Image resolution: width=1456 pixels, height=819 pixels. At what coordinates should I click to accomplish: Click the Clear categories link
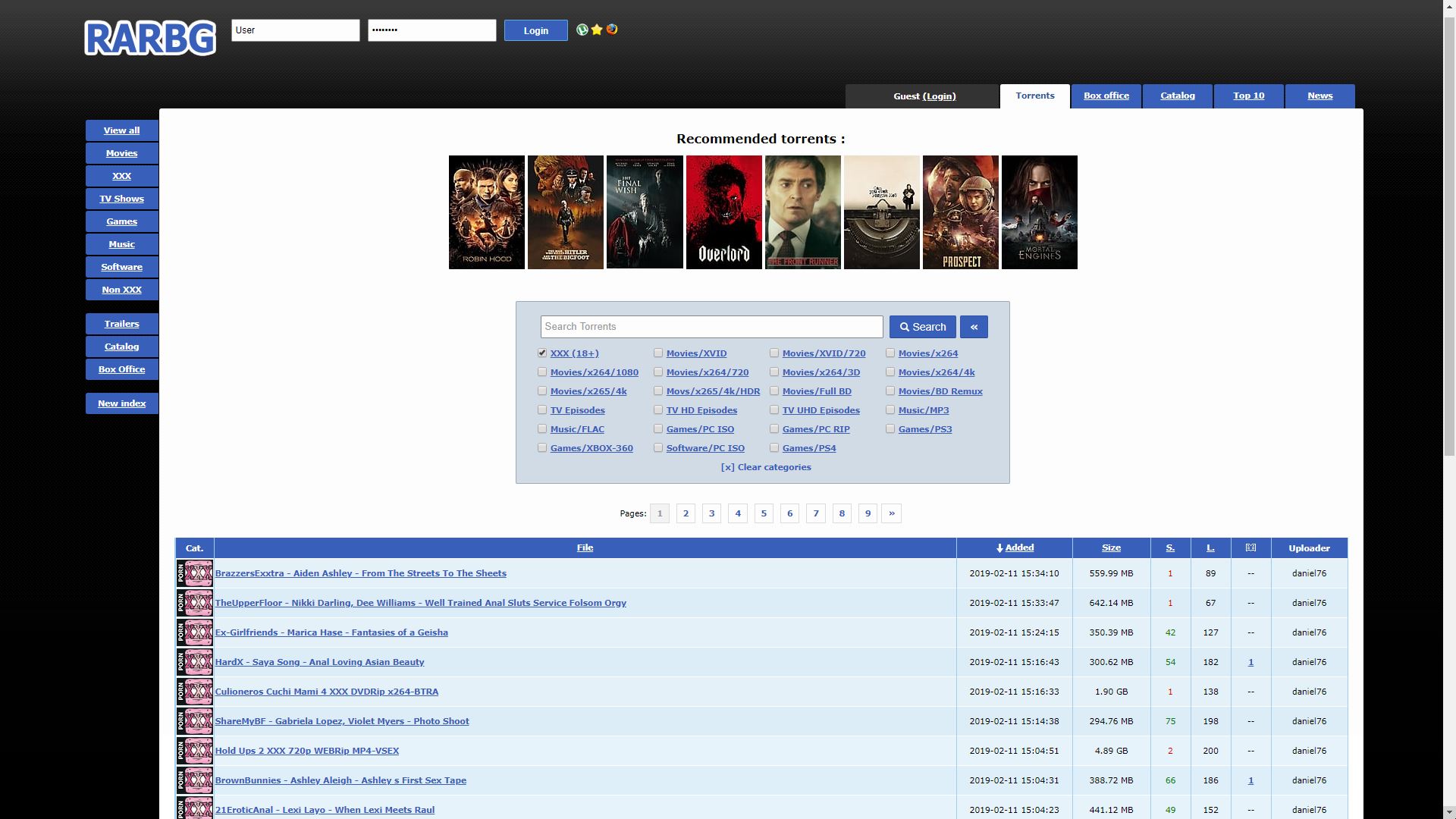[x=766, y=467]
